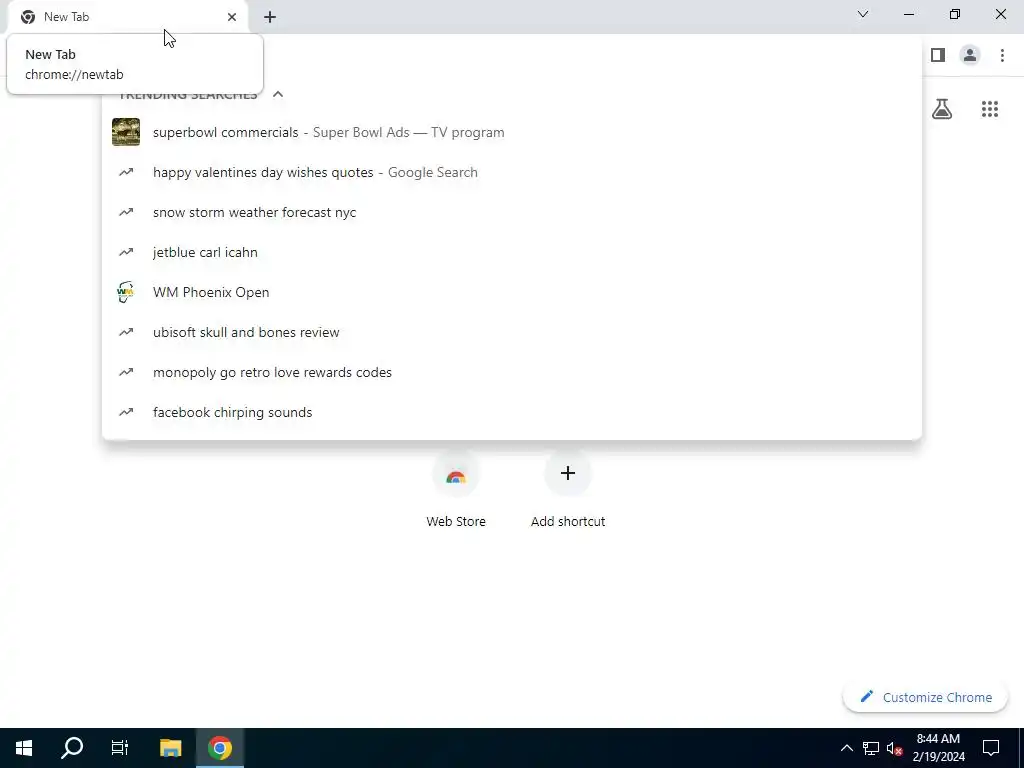
Task: Launch File Explorer from taskbar
Action: pos(170,748)
